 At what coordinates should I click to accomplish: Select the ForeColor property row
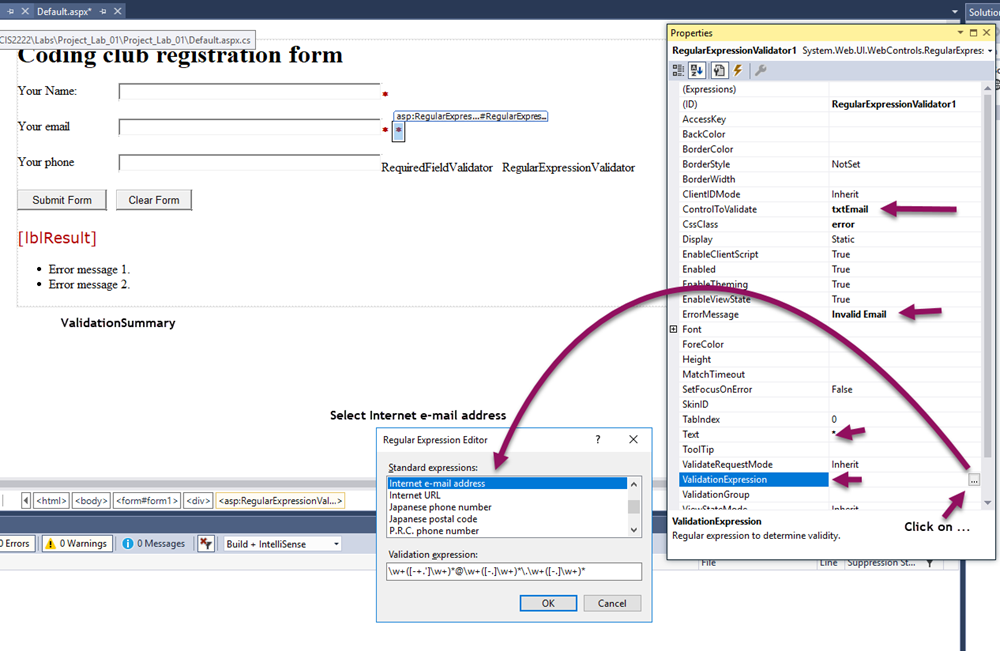tap(829, 344)
